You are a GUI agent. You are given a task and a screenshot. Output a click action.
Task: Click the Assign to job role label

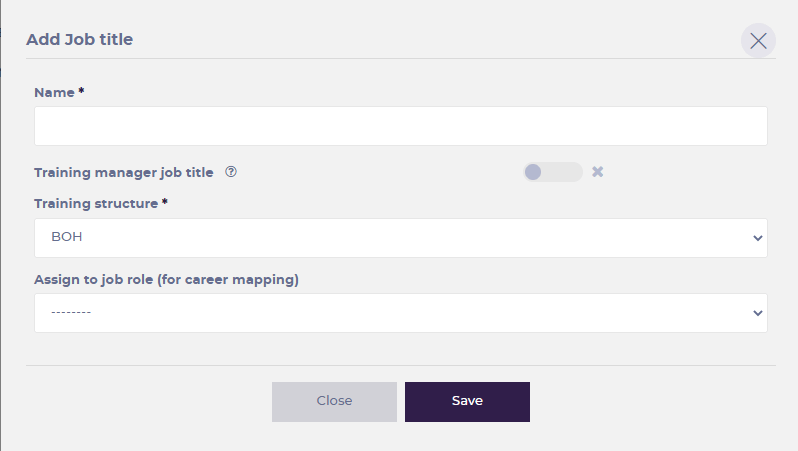tap(166, 279)
